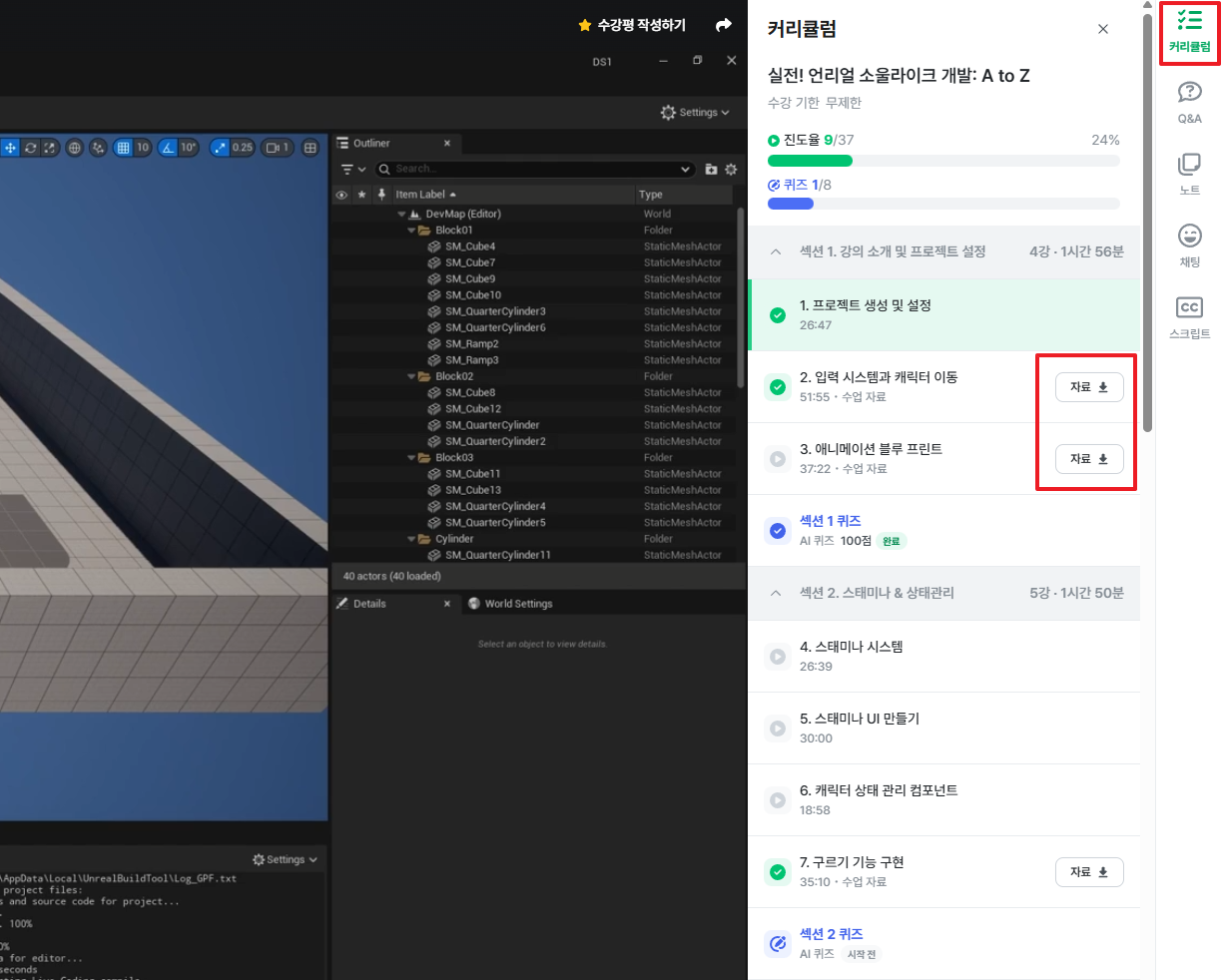Image resolution: width=1224 pixels, height=980 pixels.
Task: Open the 채팅 sidebar tab
Action: coord(1189,246)
